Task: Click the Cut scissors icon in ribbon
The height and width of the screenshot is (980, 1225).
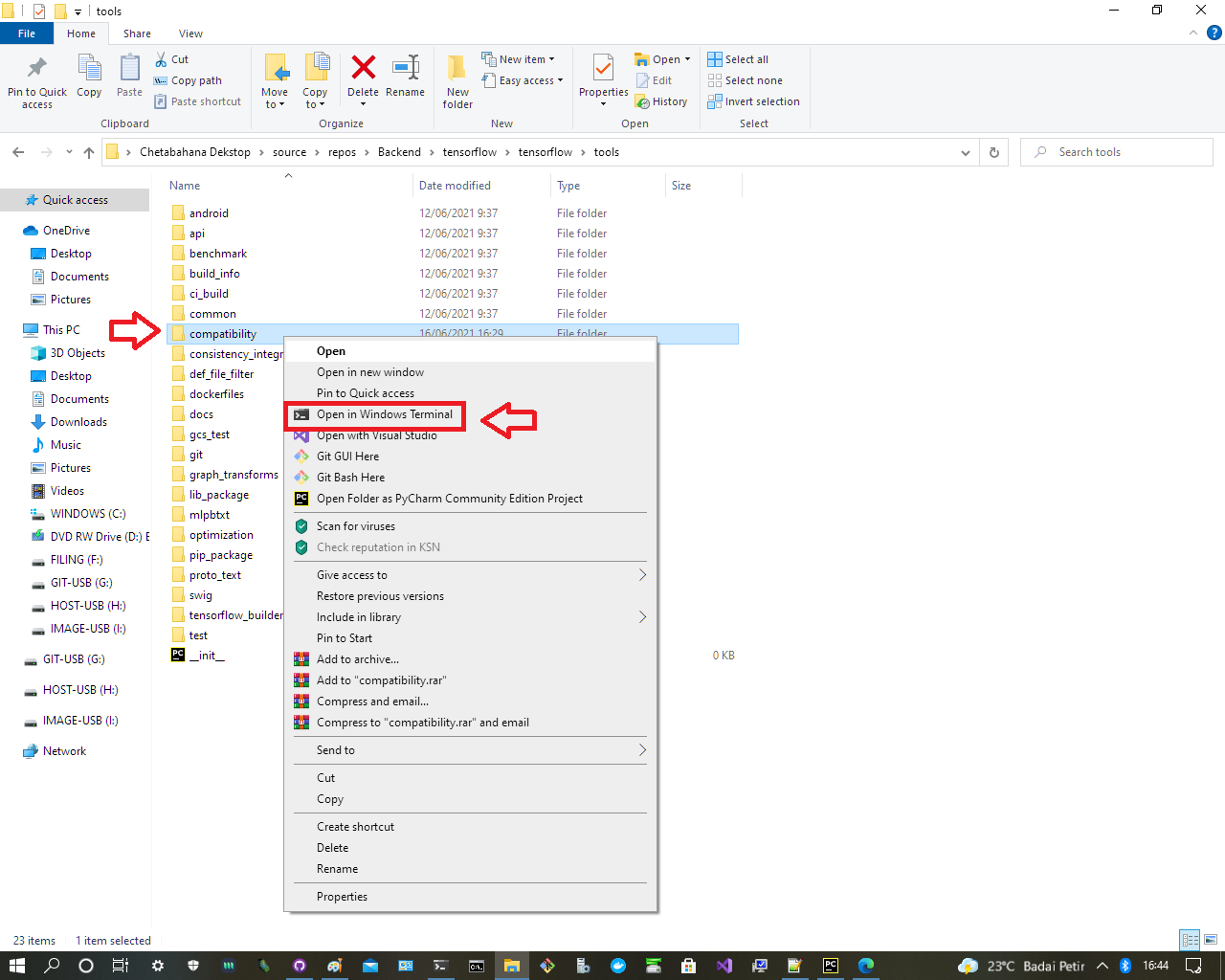Action: click(x=162, y=59)
